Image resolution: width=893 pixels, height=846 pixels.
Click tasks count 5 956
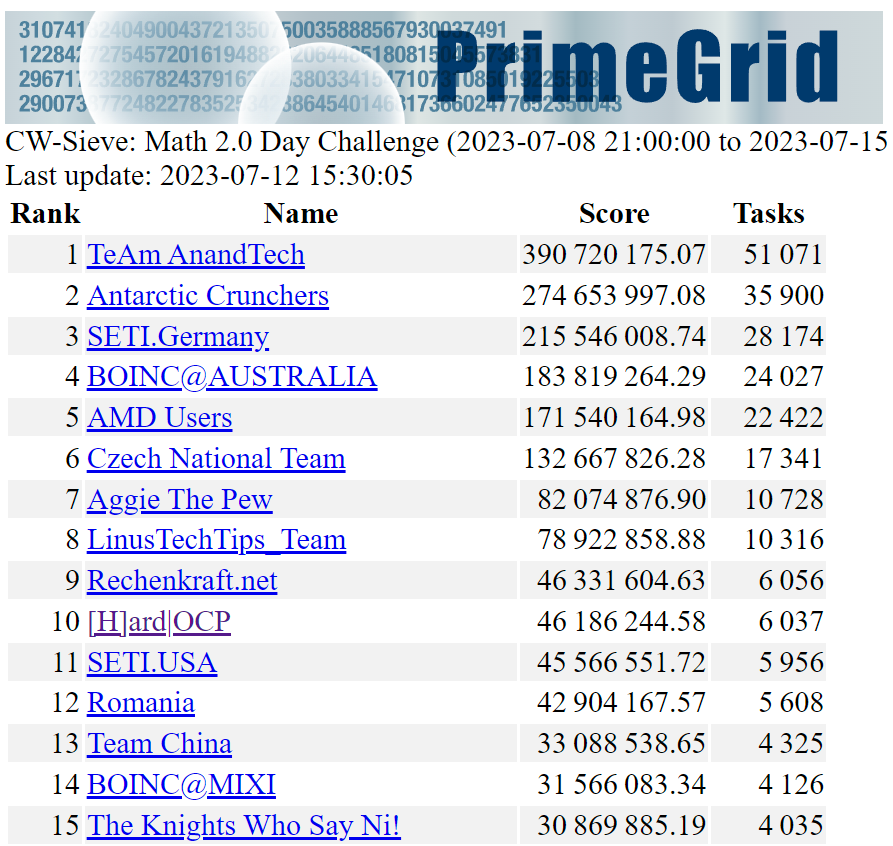coord(791,663)
